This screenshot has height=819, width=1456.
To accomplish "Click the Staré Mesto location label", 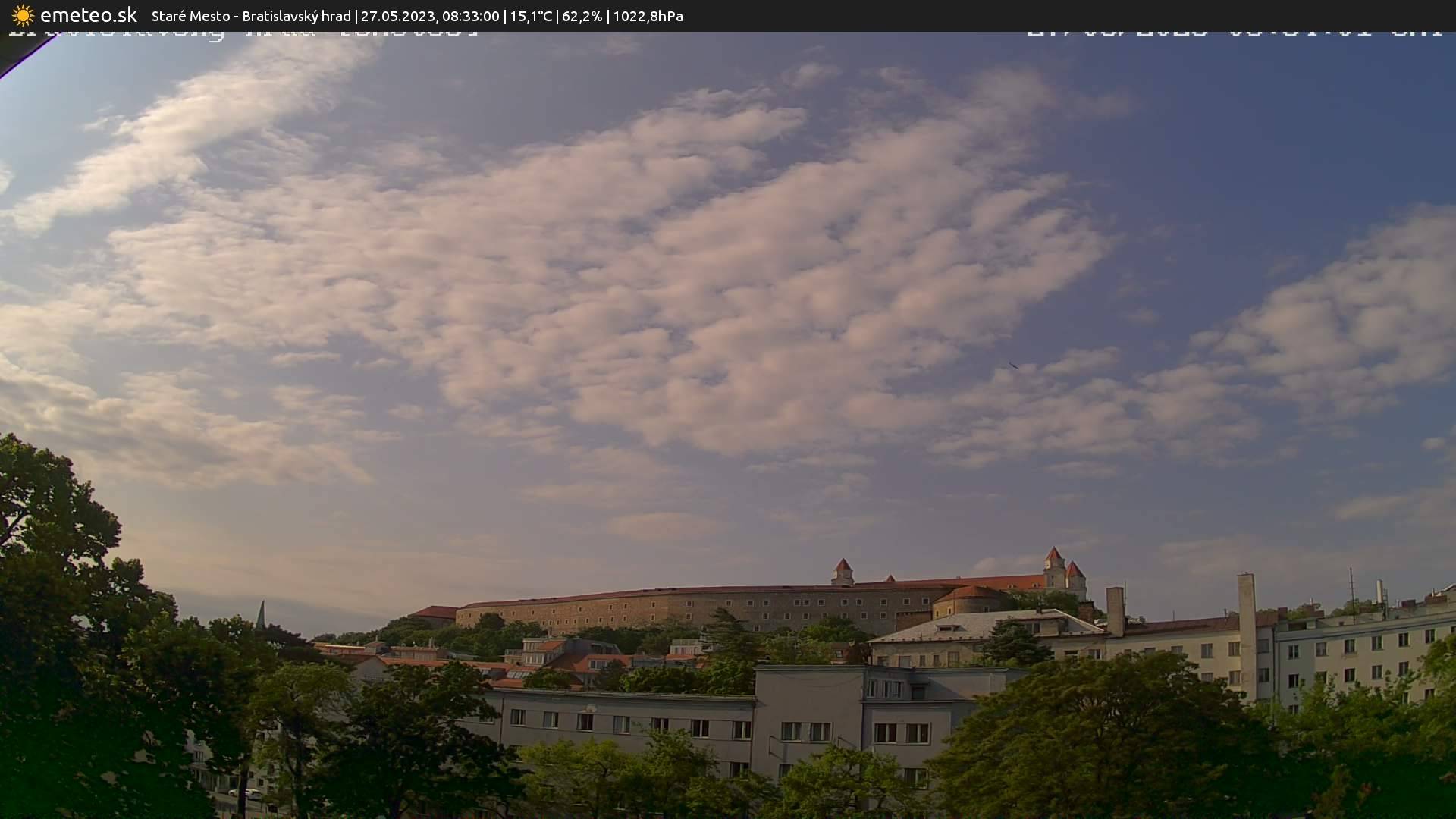I will [x=190, y=16].
